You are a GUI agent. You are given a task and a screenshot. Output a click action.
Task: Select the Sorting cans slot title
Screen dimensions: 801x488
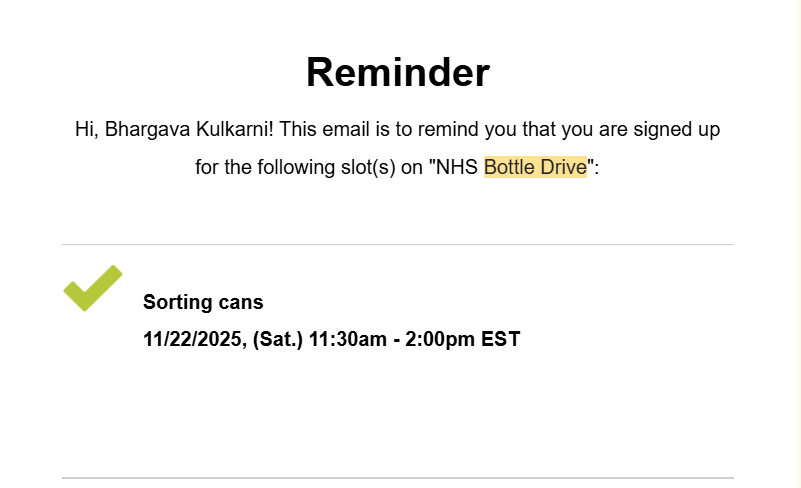click(x=203, y=302)
